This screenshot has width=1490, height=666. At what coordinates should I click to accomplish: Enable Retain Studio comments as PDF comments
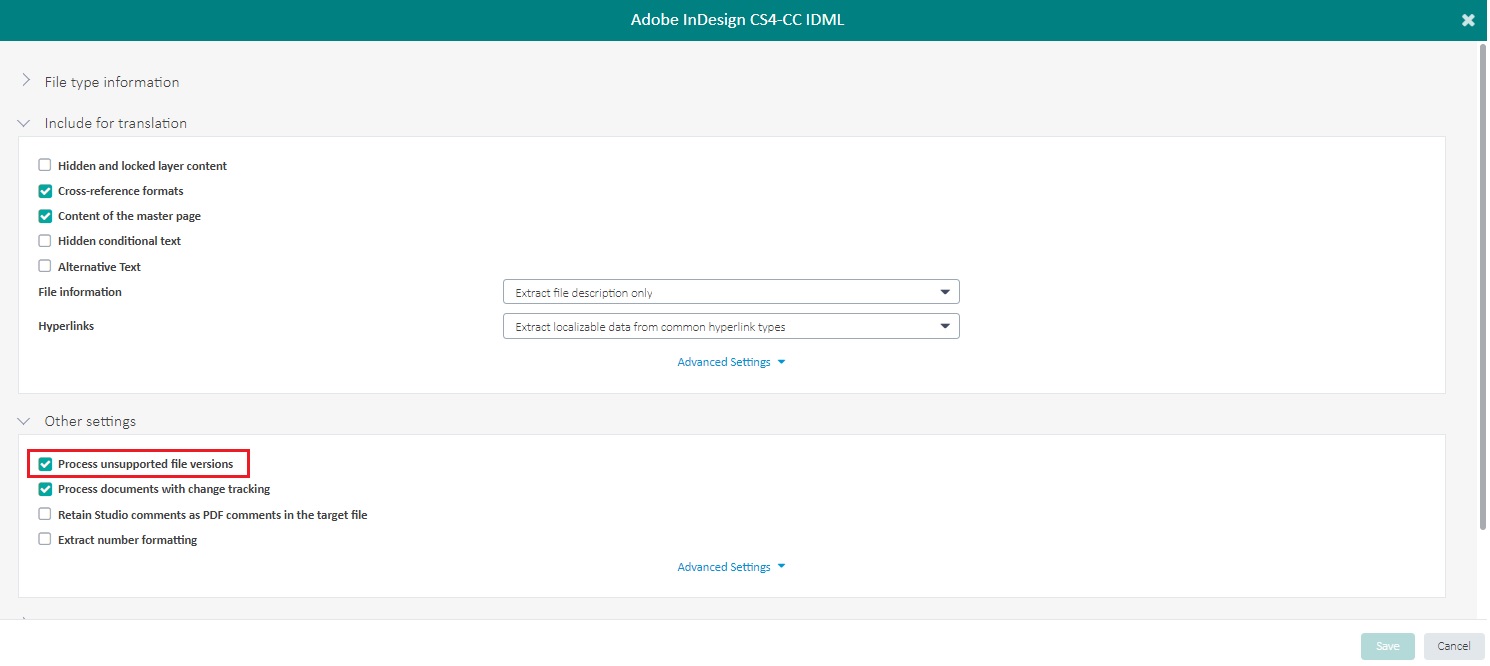click(x=45, y=514)
